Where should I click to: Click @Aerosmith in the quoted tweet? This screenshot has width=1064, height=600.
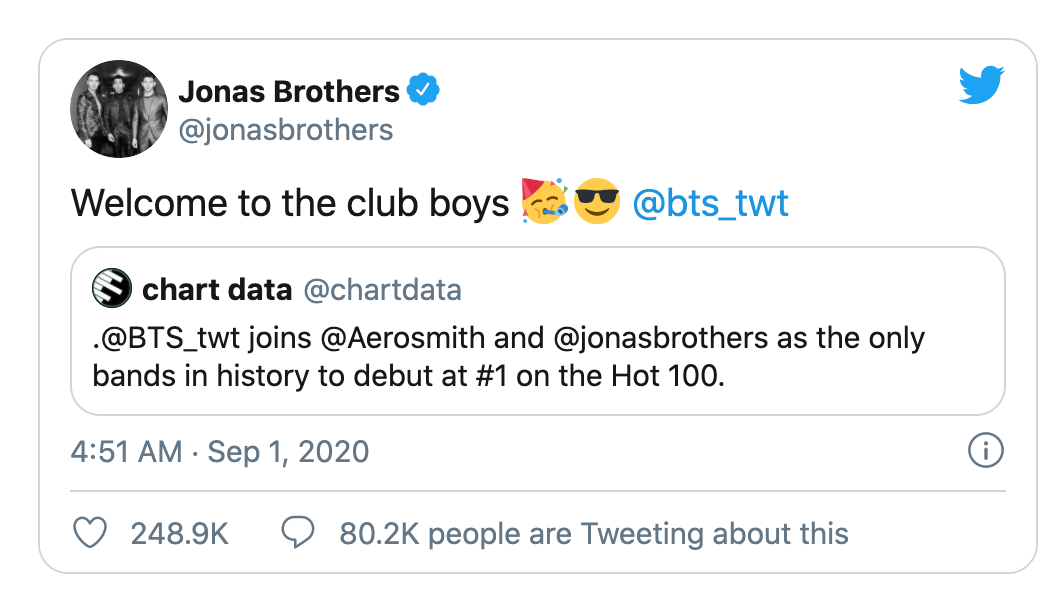click(x=402, y=337)
